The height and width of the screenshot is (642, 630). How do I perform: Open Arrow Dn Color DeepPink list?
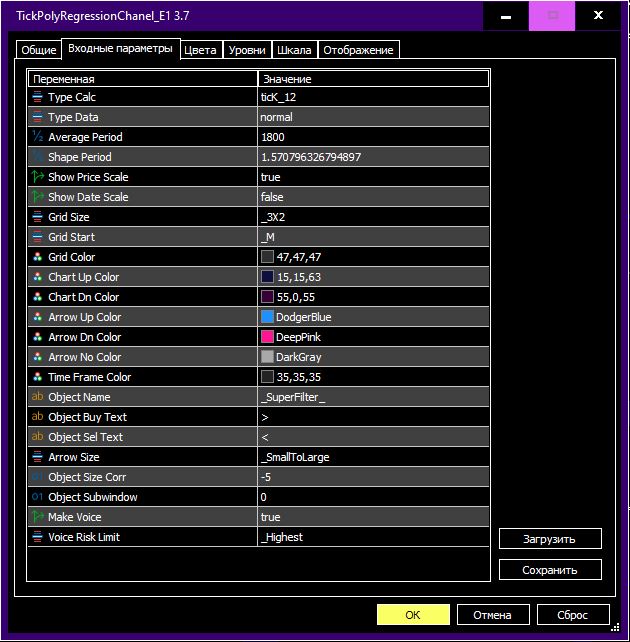pyautogui.click(x=373, y=337)
